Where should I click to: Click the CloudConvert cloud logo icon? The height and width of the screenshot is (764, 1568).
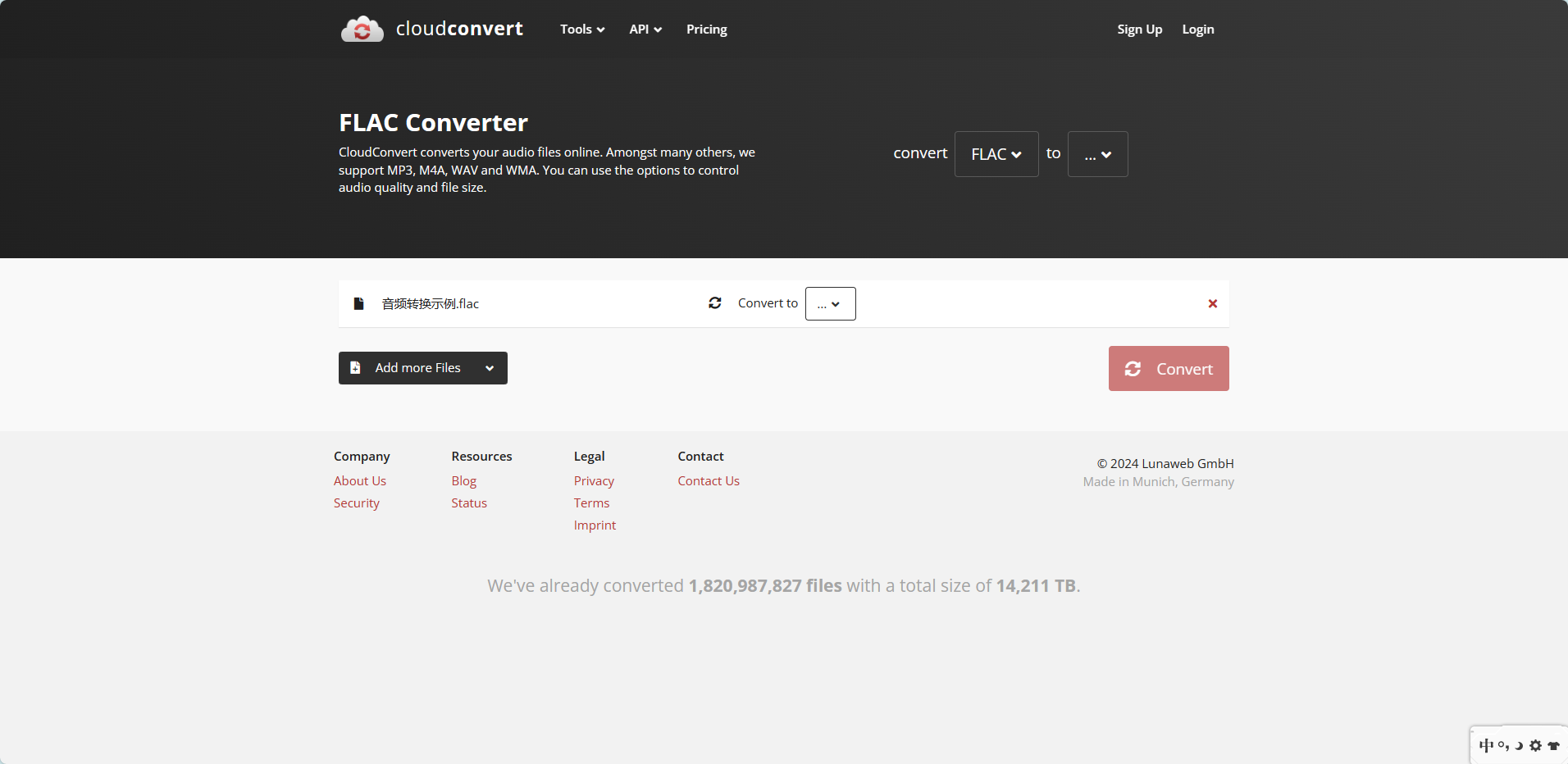(x=362, y=29)
